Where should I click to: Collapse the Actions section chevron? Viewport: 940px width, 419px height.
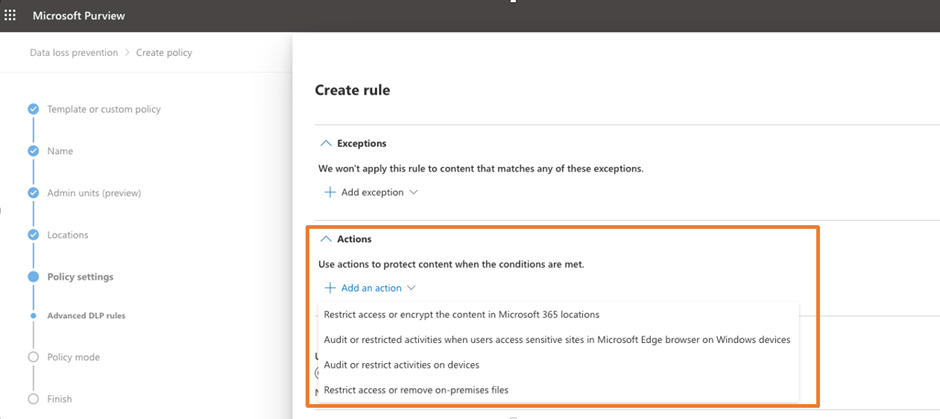click(326, 239)
